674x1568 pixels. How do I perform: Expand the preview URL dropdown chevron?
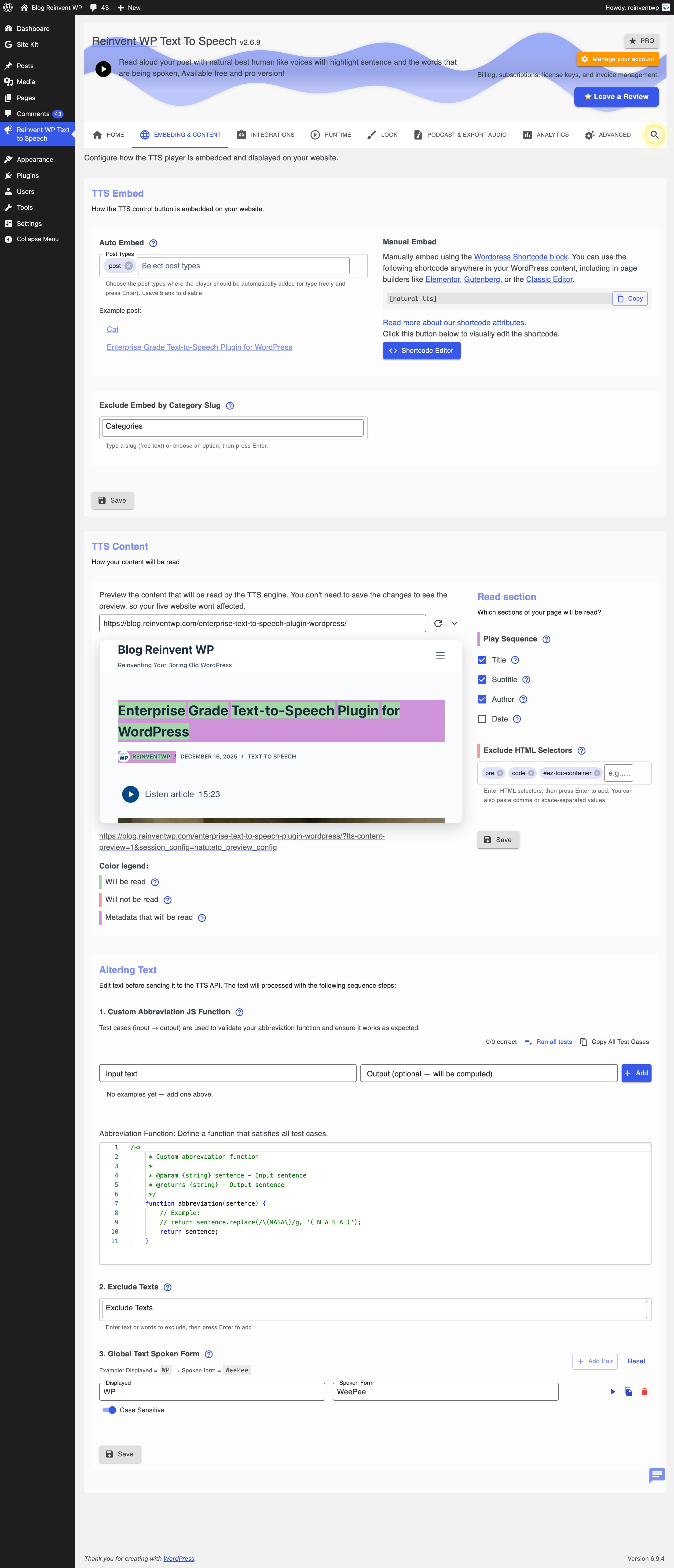[x=454, y=623]
